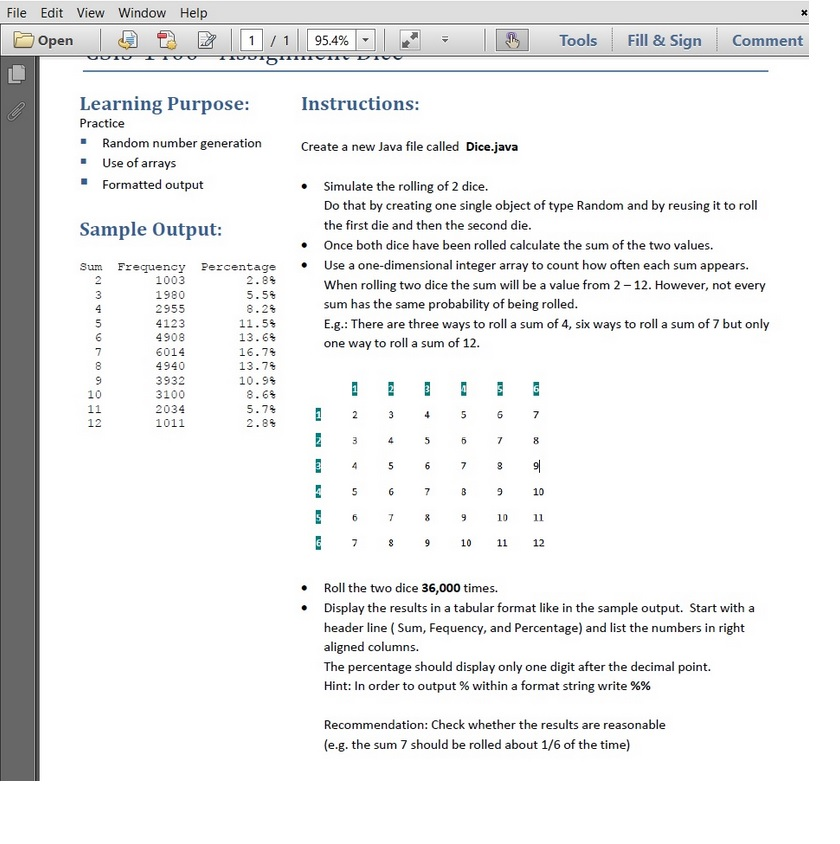Click the Sample Output heading
Screen dimensions: 840x844
coord(151,229)
